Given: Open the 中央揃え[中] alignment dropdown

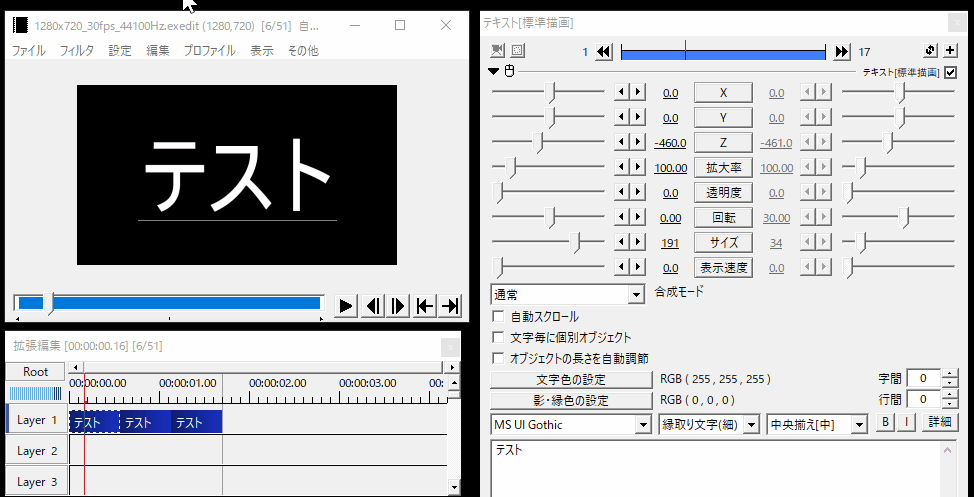Looking at the screenshot, I should pyautogui.click(x=817, y=425).
